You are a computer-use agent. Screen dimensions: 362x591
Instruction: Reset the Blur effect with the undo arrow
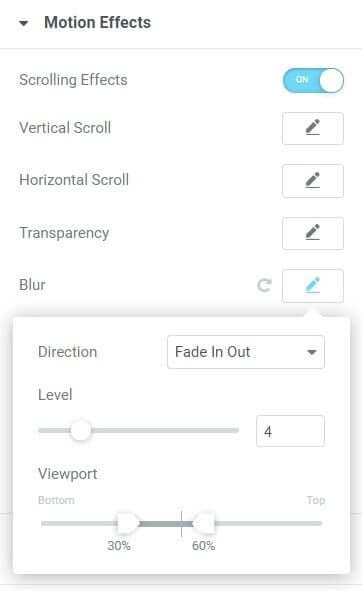click(264, 285)
